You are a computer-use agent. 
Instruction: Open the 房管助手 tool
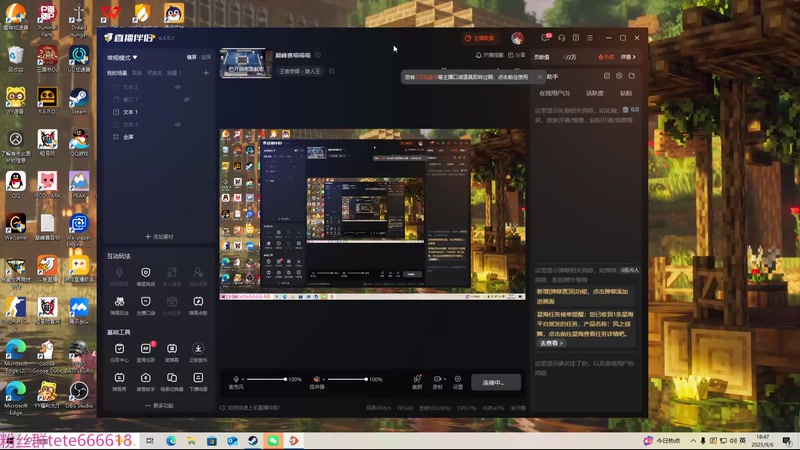tap(145, 381)
